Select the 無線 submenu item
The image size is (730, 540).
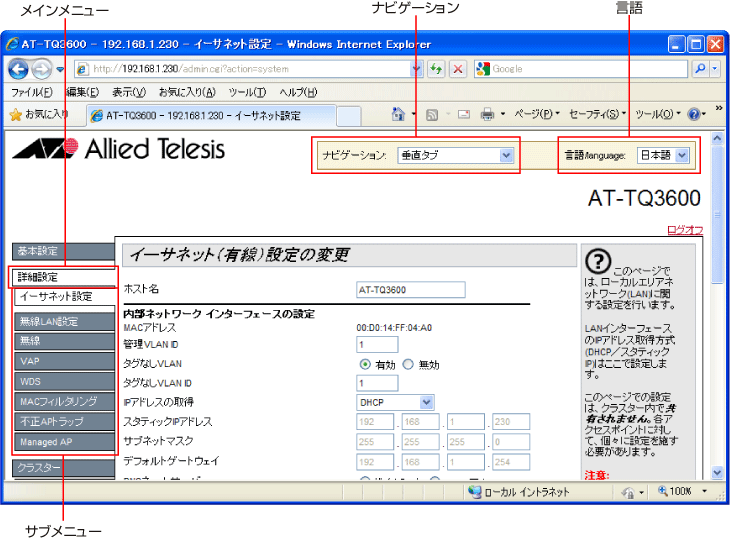tap(65, 341)
